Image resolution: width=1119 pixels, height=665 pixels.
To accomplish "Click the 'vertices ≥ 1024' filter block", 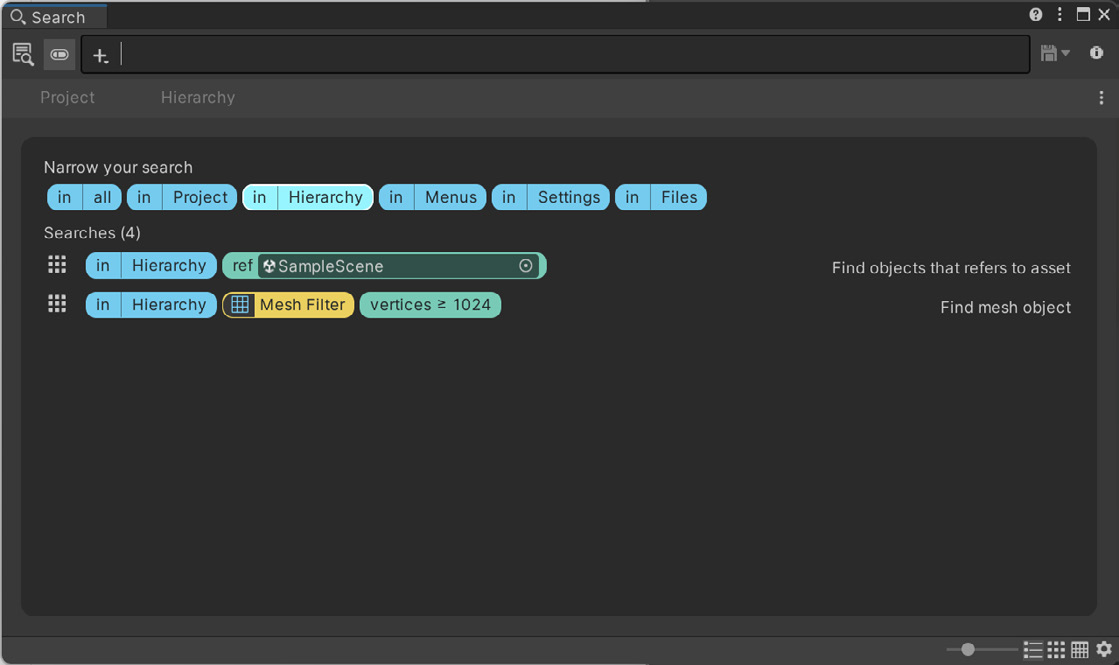I will pyautogui.click(x=430, y=305).
